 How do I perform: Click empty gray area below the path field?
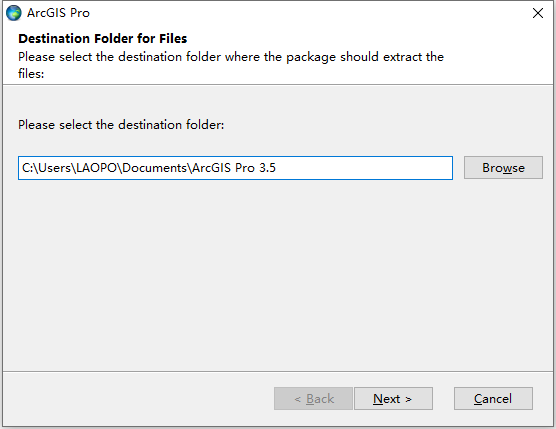point(278,273)
